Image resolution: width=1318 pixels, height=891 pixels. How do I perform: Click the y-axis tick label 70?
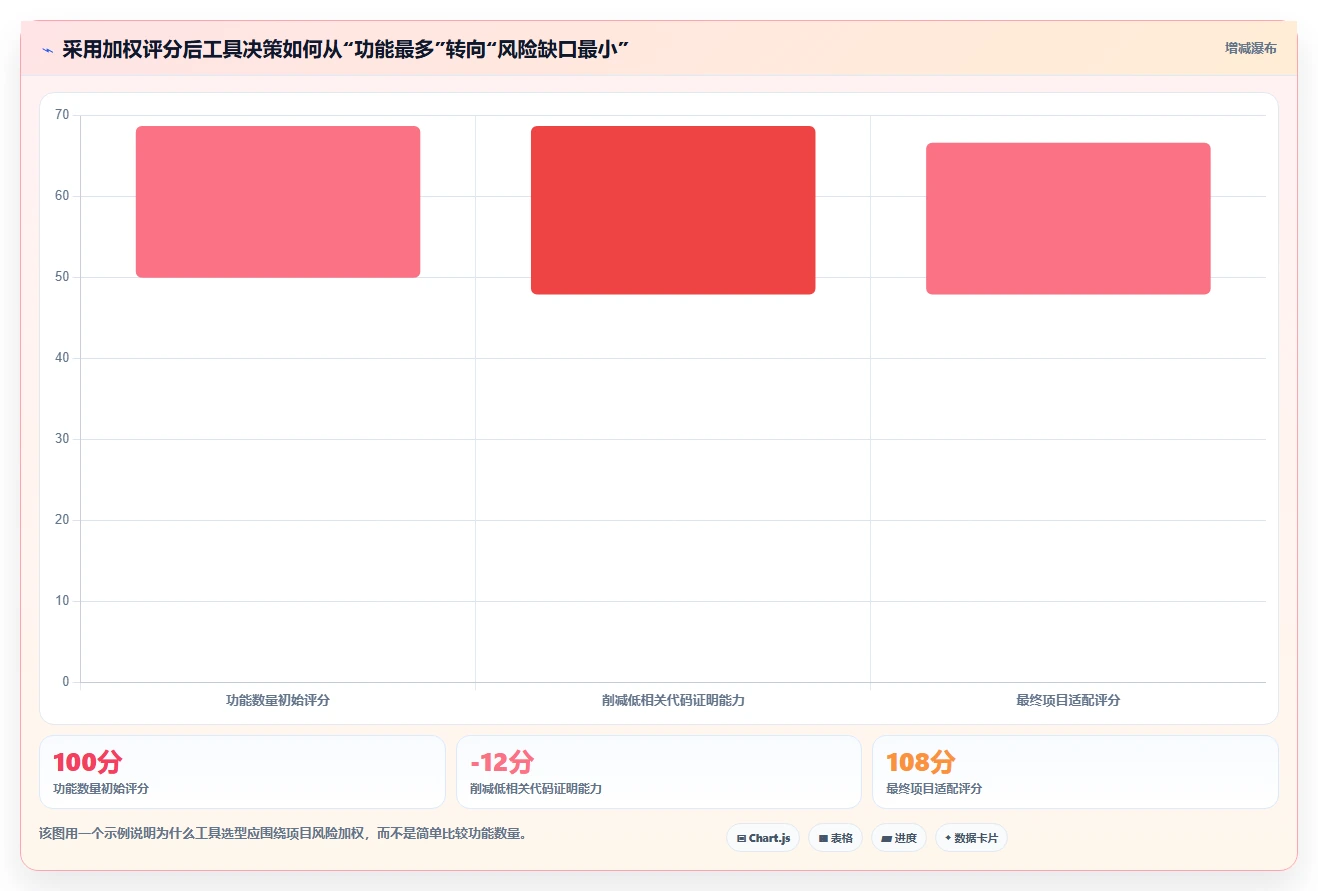pos(62,115)
